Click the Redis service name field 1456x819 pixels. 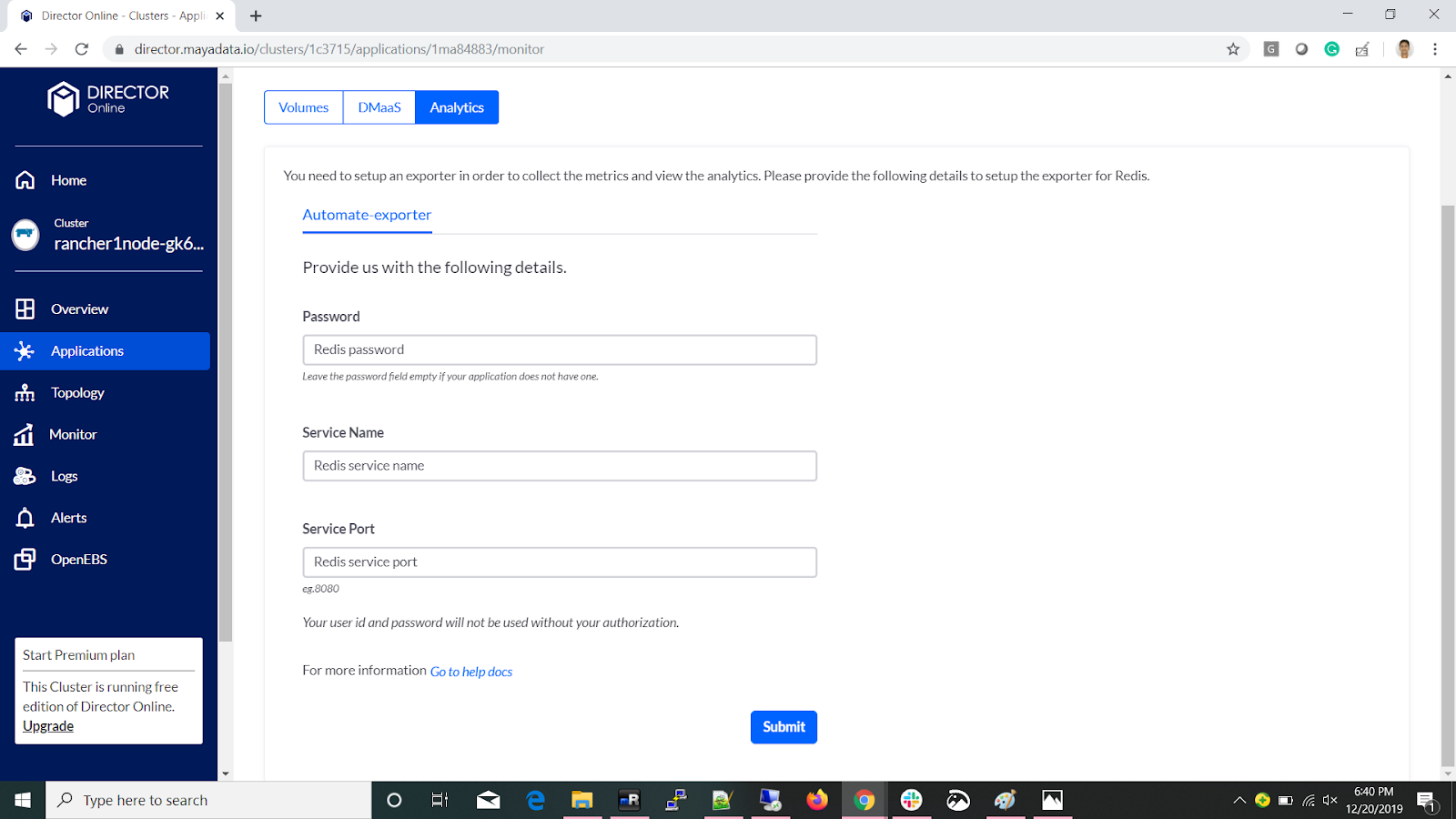point(560,466)
